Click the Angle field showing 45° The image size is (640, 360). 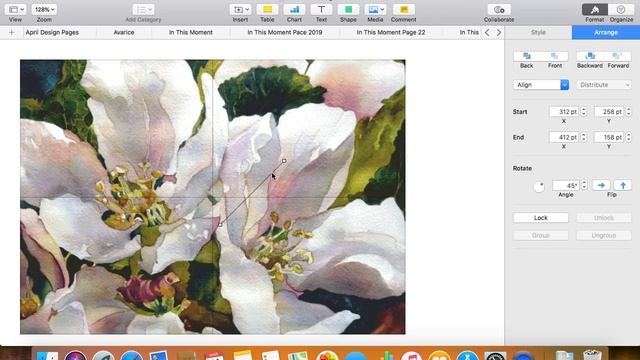point(566,185)
